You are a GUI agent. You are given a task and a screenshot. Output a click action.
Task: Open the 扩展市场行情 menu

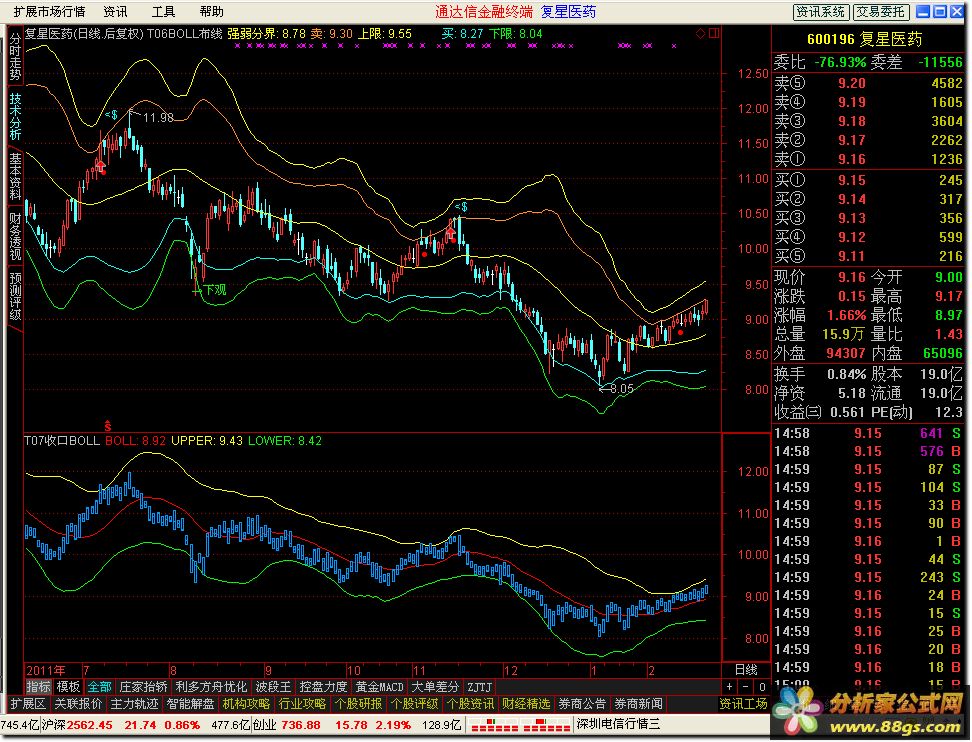[x=49, y=11]
